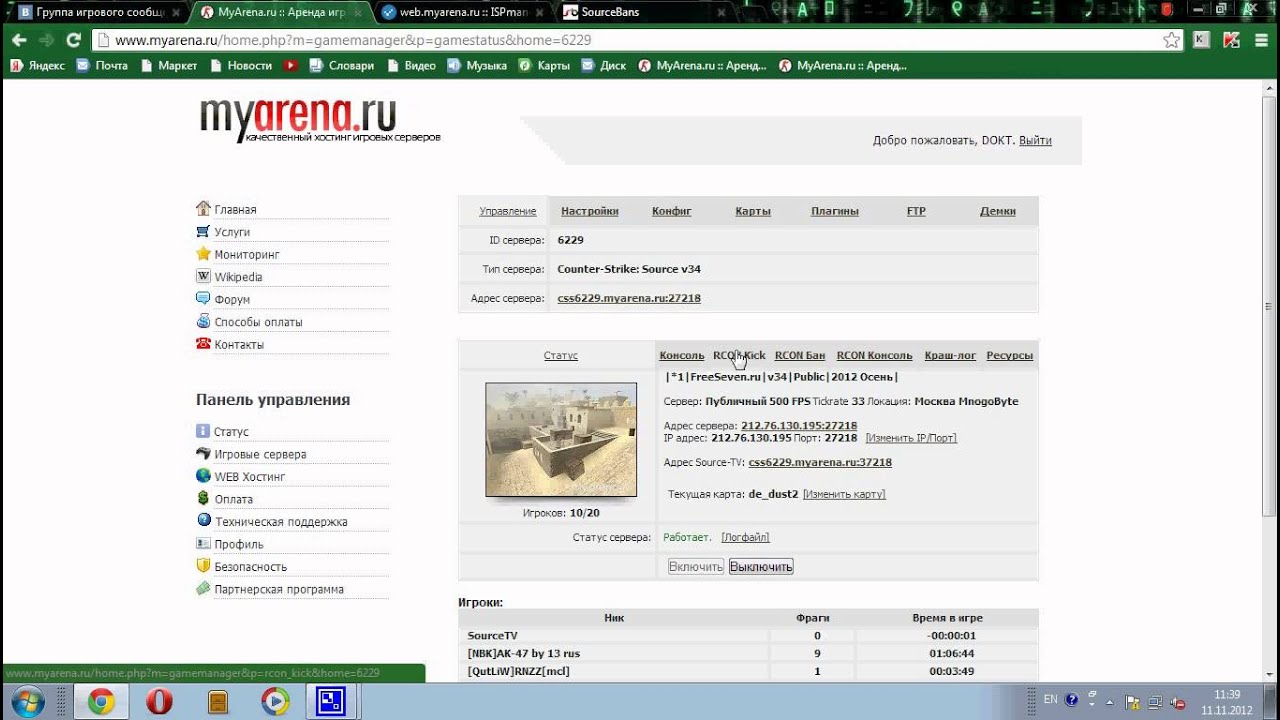Click the Профиль document icon
Viewport: 1280px width, 720px height.
click(x=204, y=543)
